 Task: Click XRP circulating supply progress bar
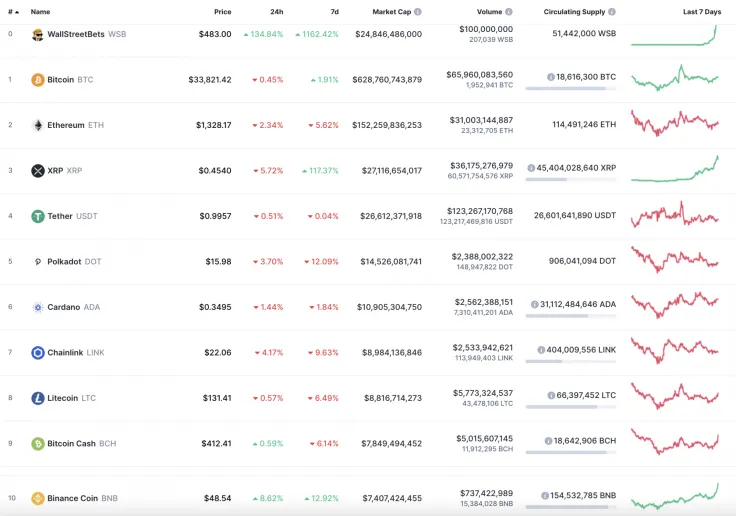coord(571,179)
